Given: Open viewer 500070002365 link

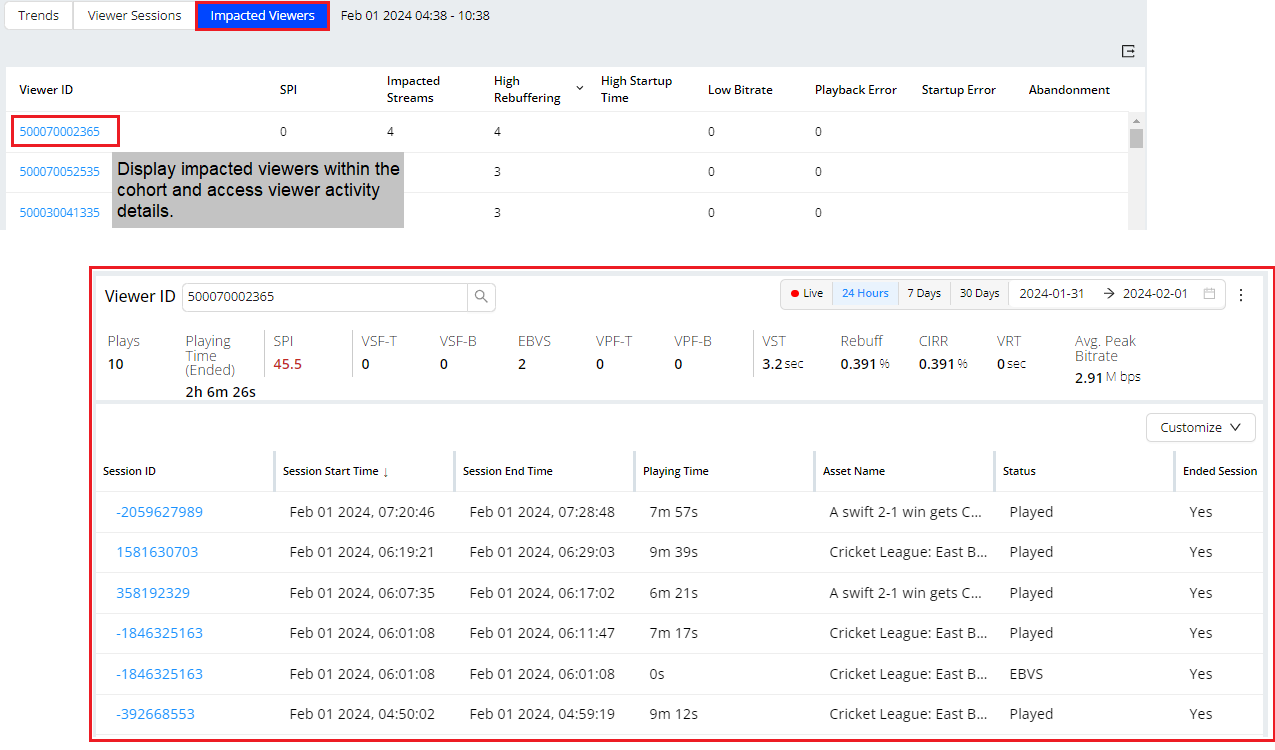Looking at the screenshot, I should tap(60, 131).
